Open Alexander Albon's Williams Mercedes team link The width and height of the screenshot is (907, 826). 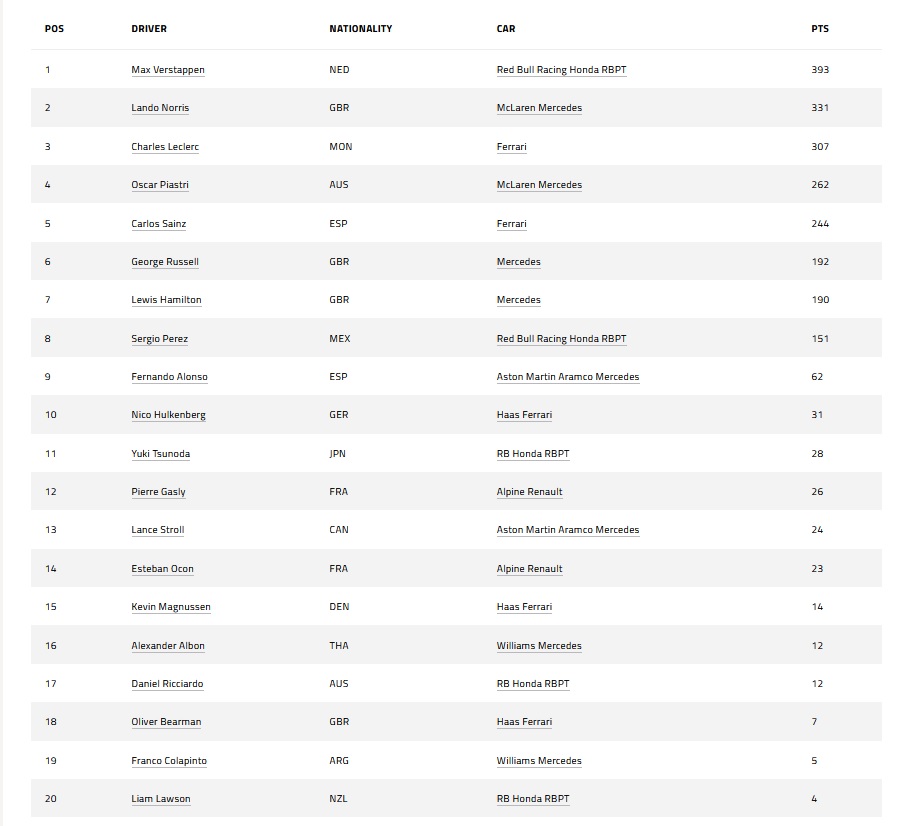(x=539, y=646)
